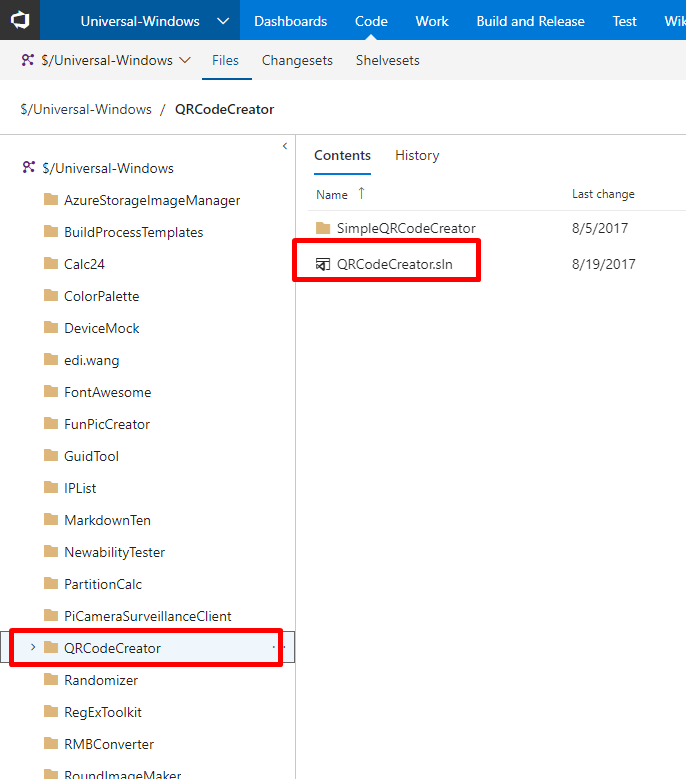686x779 pixels.
Task: Click the FunPicCreator folder icon
Action: pos(51,423)
